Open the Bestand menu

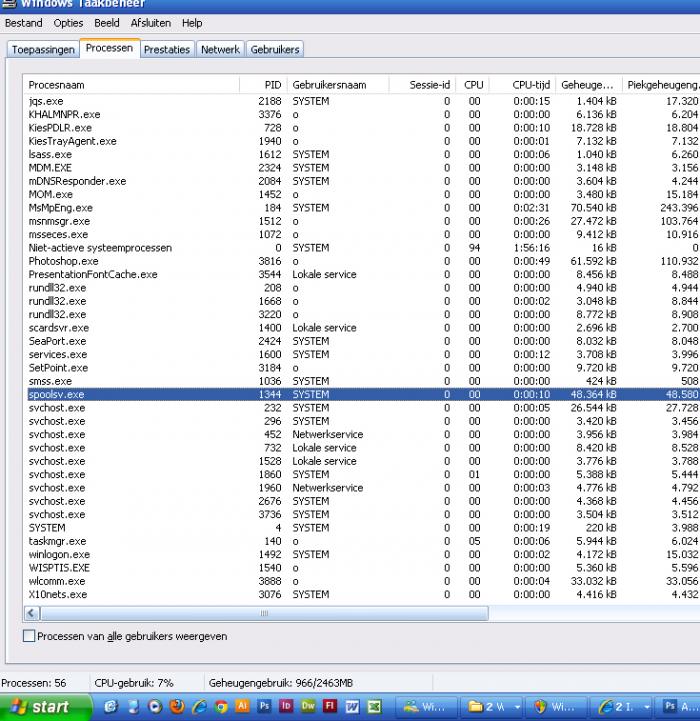point(23,23)
